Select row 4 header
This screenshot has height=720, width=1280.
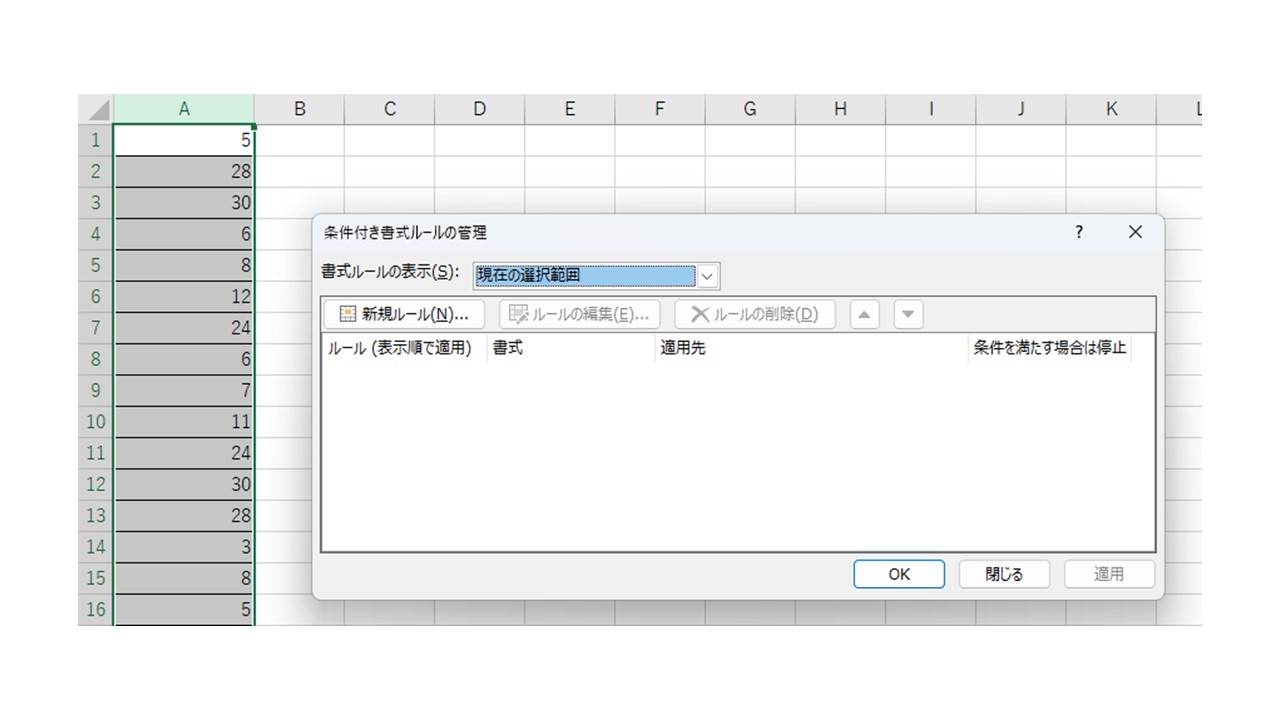click(x=96, y=234)
